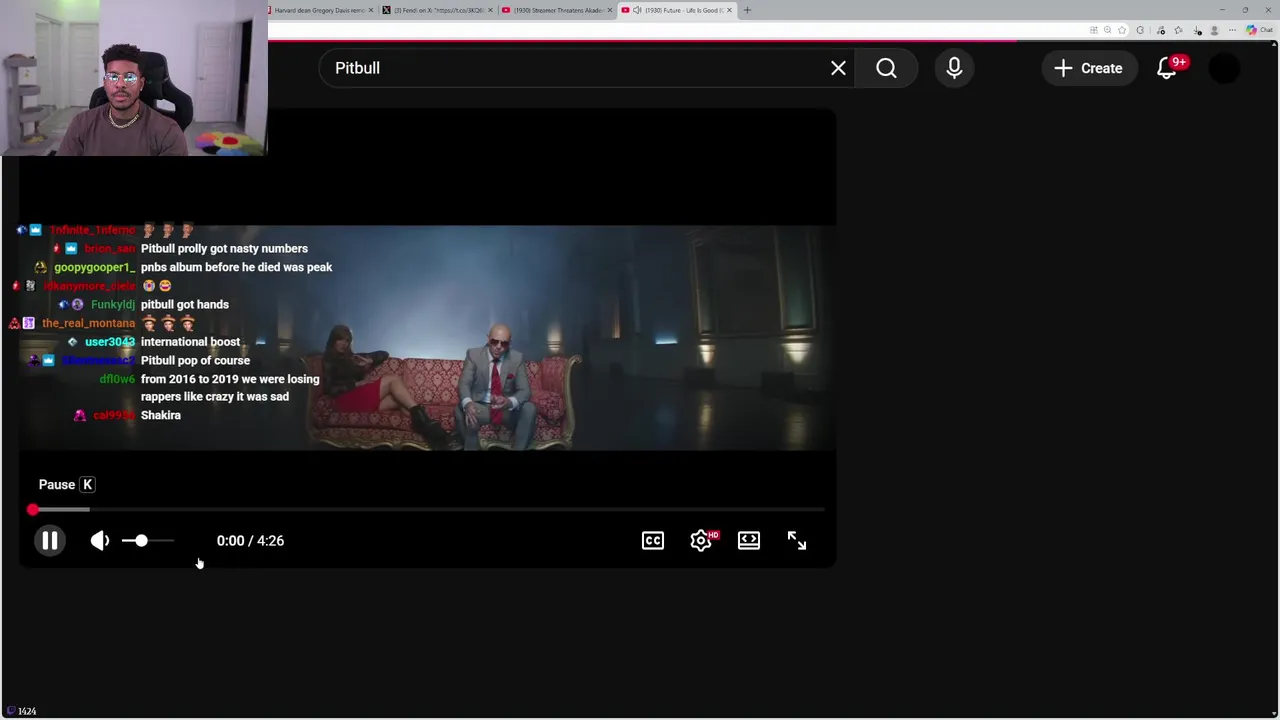Toggle closed captions with CC icon

point(653,541)
